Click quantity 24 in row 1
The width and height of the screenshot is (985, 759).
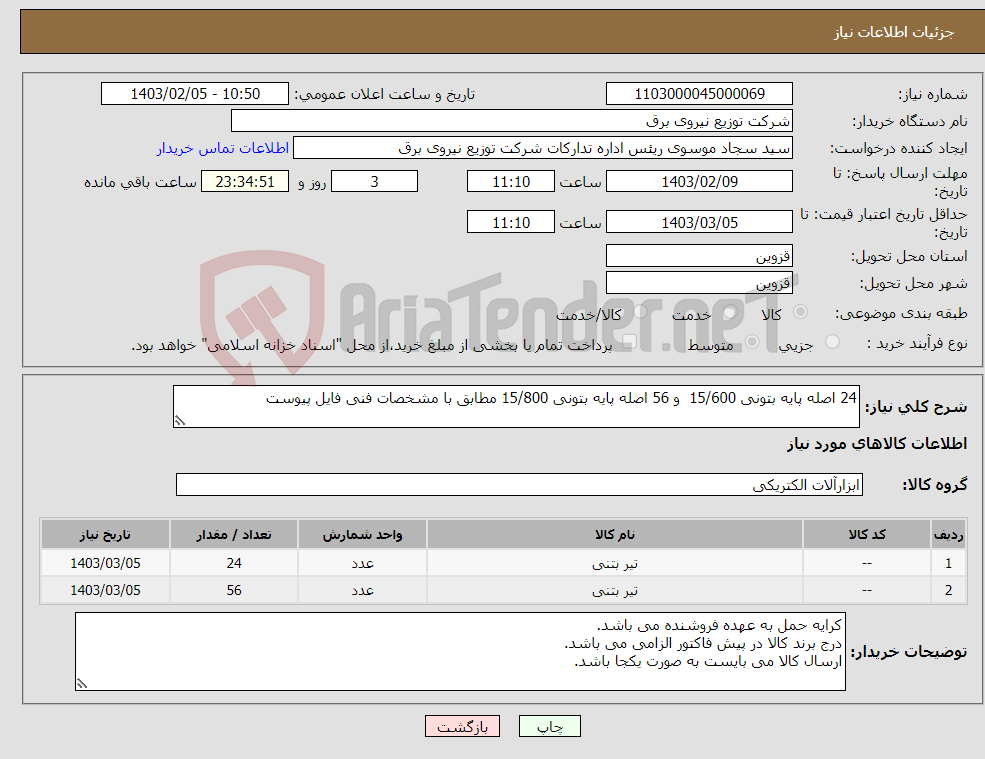[x=234, y=563]
